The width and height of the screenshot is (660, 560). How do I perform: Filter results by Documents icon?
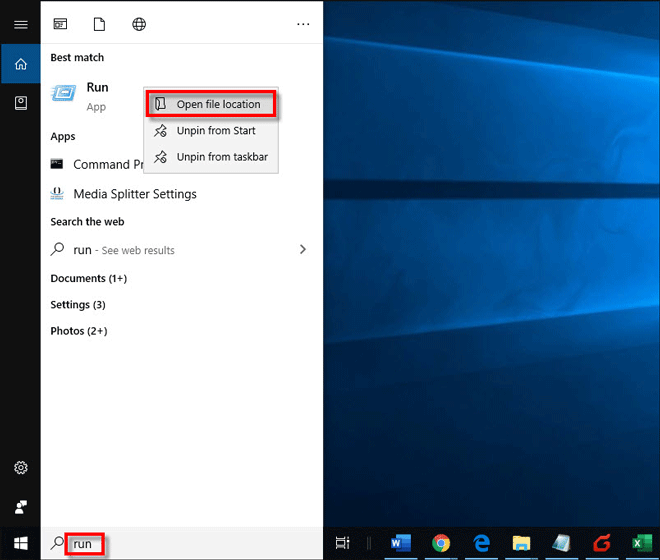pyautogui.click(x=99, y=24)
